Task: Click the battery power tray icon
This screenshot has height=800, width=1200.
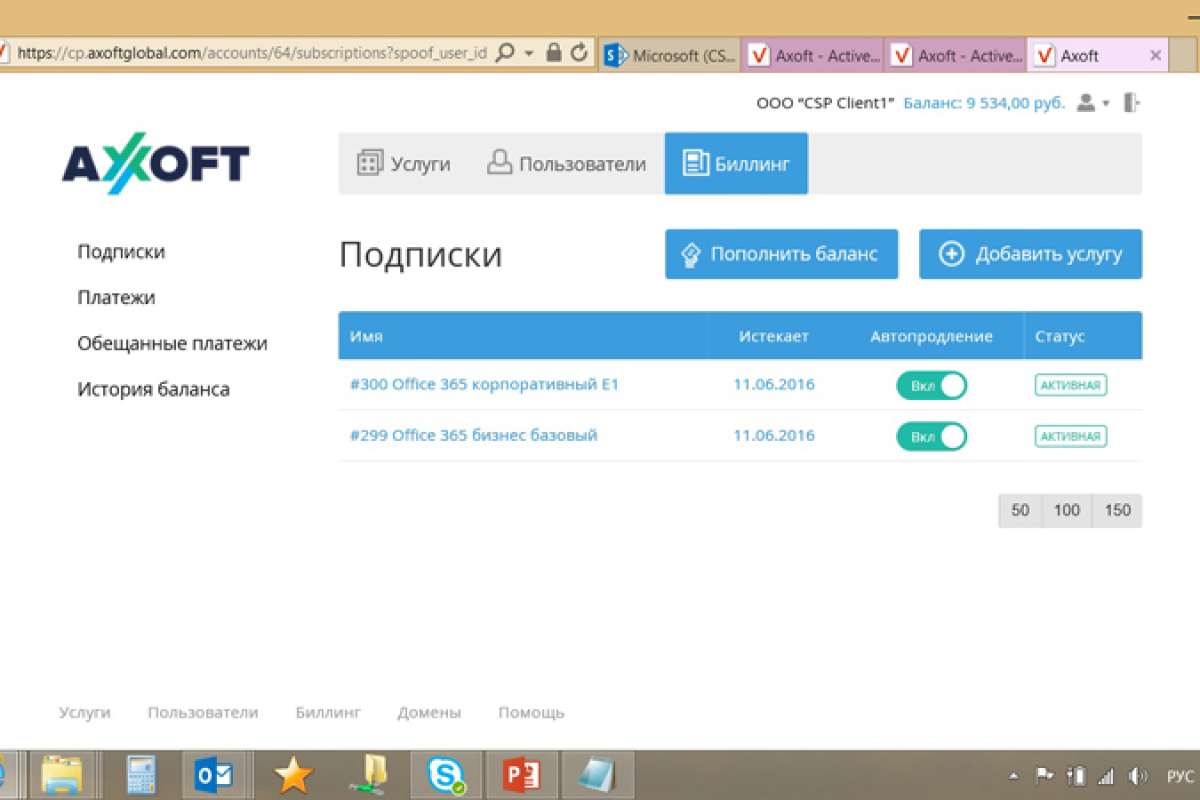Action: pyautogui.click(x=1077, y=776)
